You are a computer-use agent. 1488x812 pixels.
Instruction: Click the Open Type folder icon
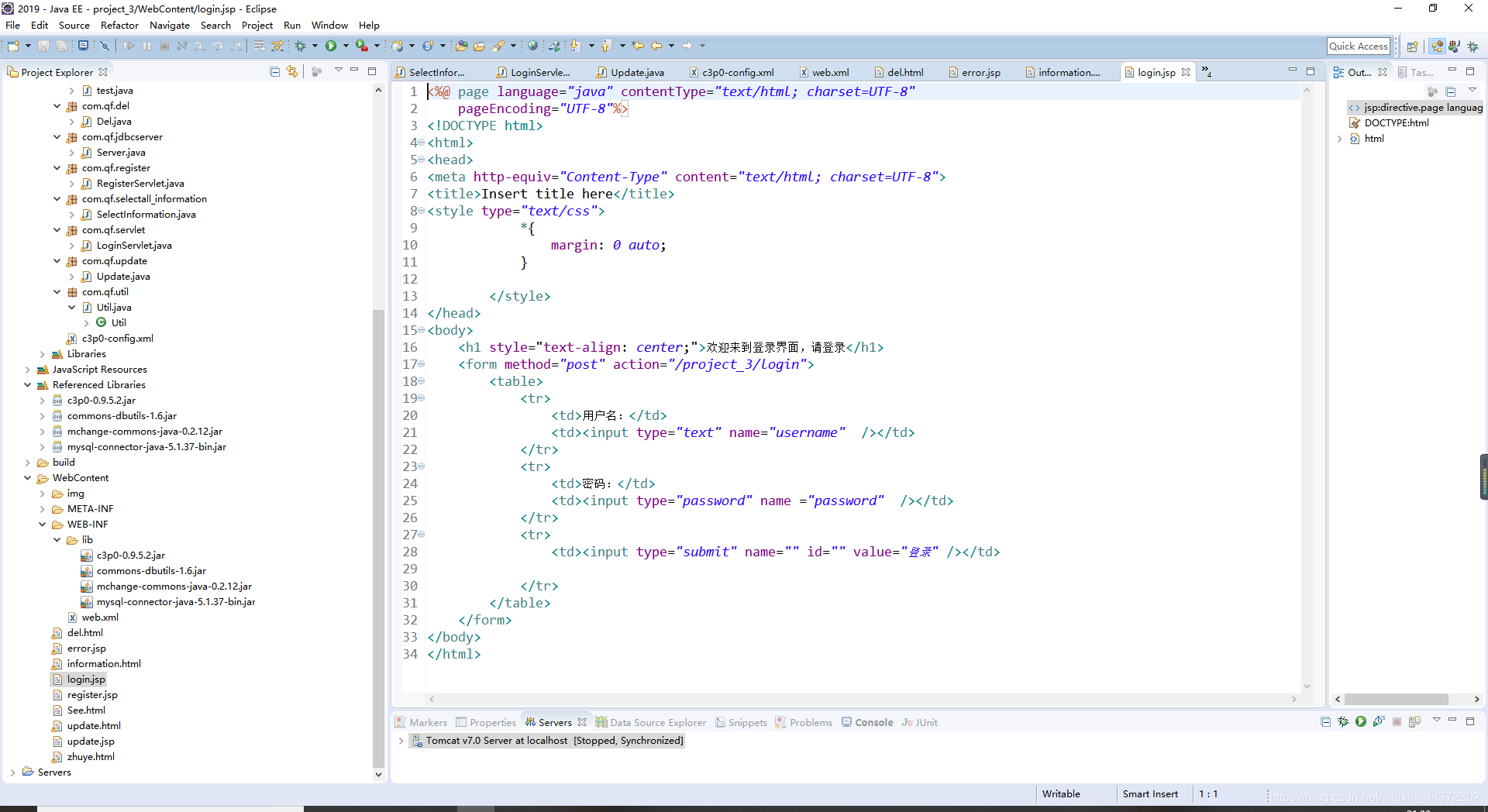[x=461, y=46]
